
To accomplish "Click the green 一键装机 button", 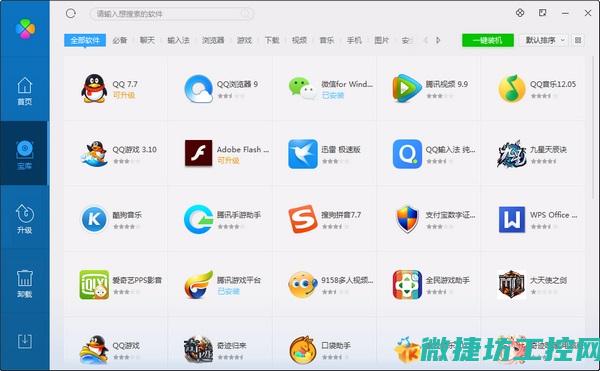I will [488, 40].
